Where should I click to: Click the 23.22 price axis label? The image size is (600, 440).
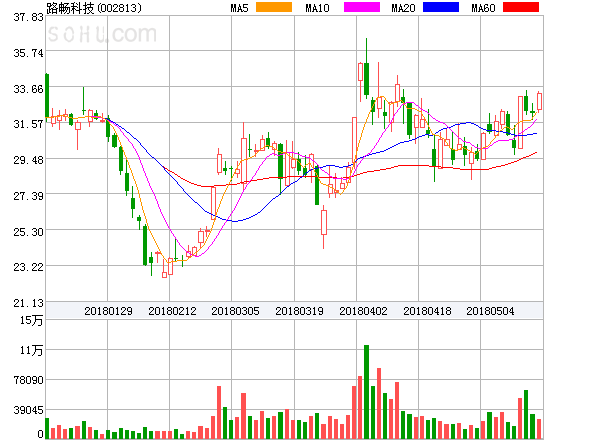[28, 267]
